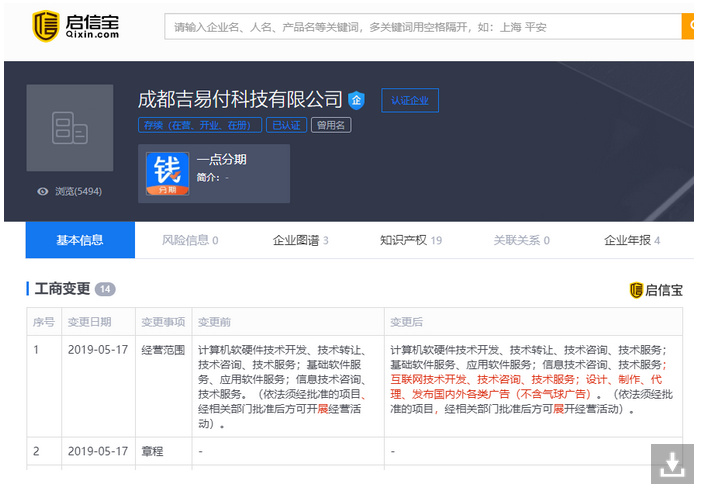Click the 序号 column header
Image resolution: width=712 pixels, height=491 pixels.
[44, 322]
